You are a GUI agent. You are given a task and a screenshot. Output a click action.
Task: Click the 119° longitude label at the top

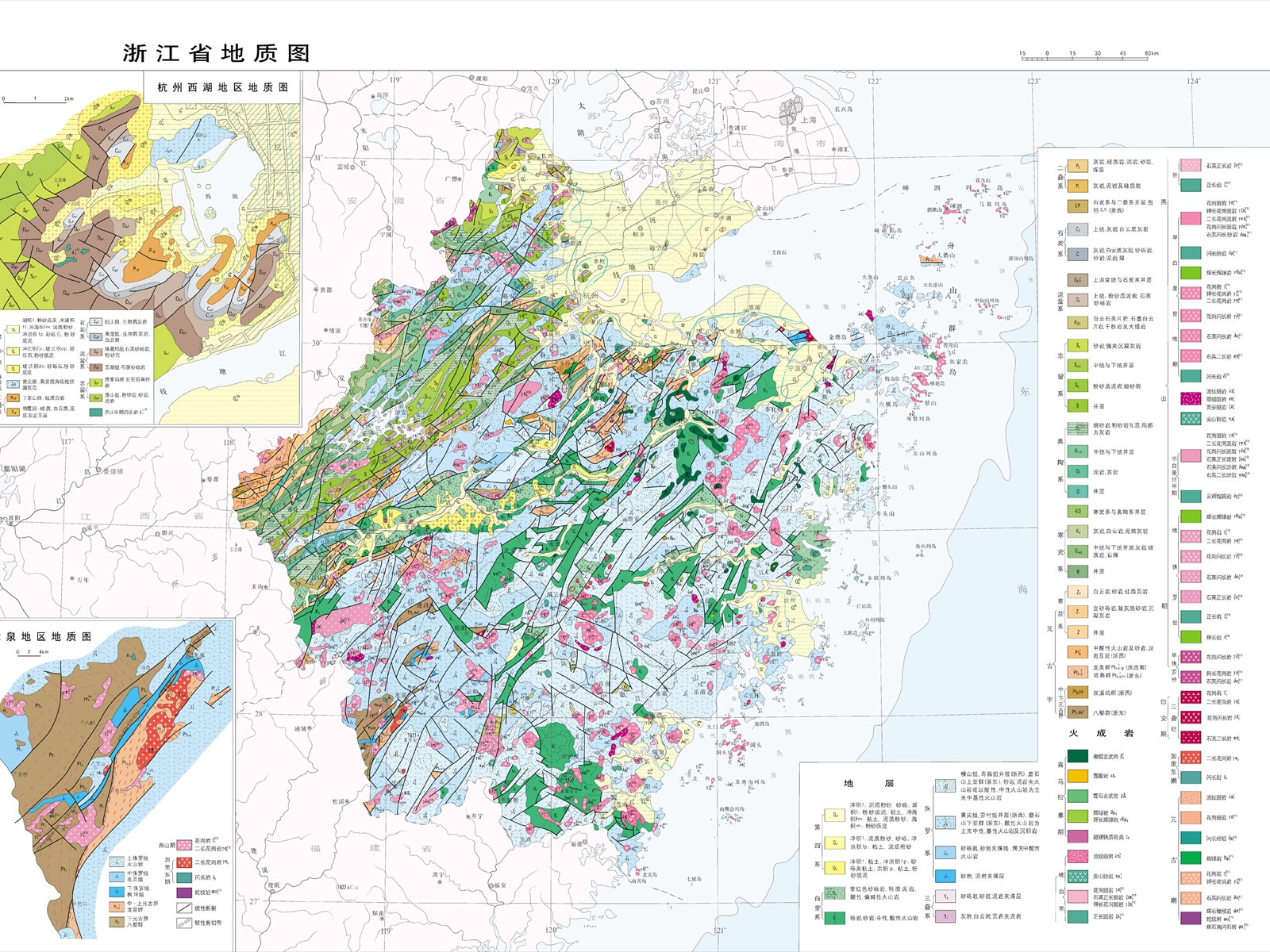[x=395, y=80]
